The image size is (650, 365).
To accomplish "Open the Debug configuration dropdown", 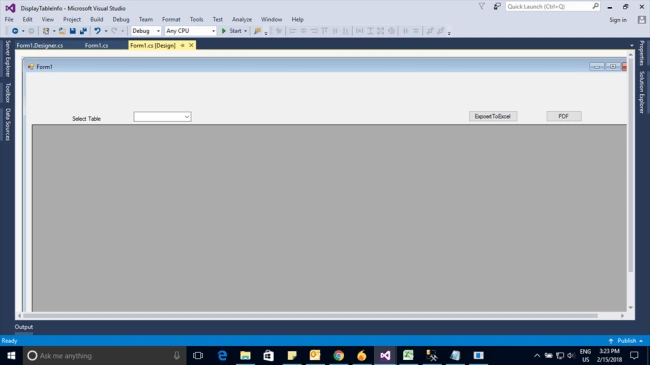I will [x=146, y=31].
